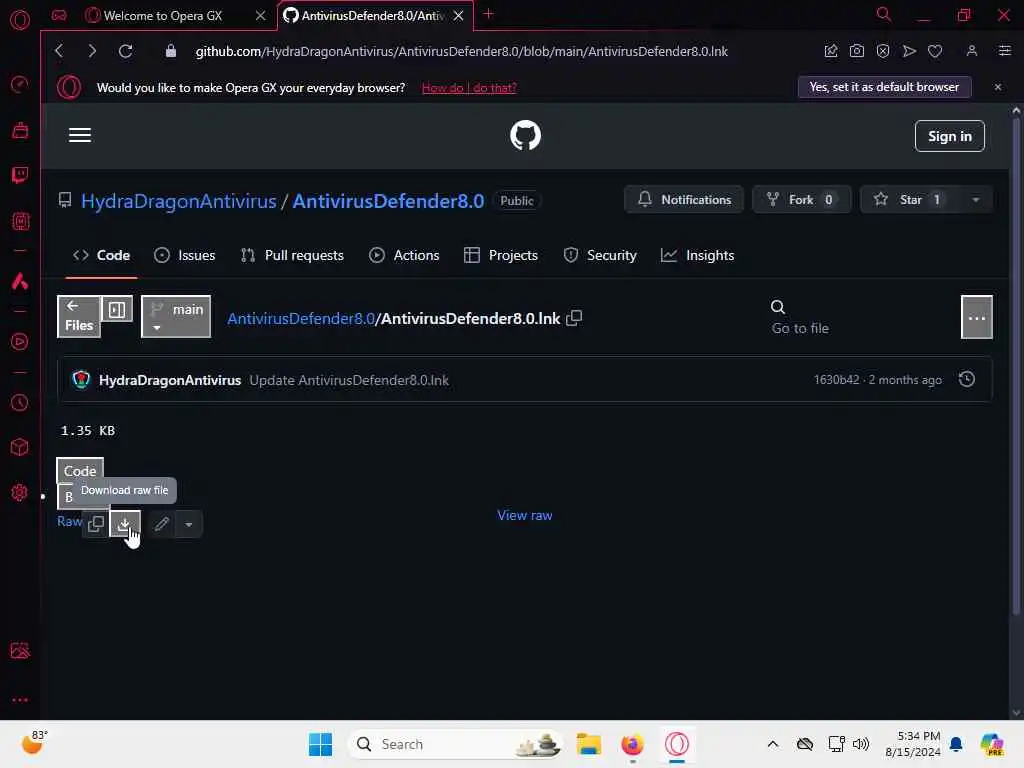Open File Explorer from the taskbar
Image resolution: width=1024 pixels, height=768 pixels.
tap(588, 744)
